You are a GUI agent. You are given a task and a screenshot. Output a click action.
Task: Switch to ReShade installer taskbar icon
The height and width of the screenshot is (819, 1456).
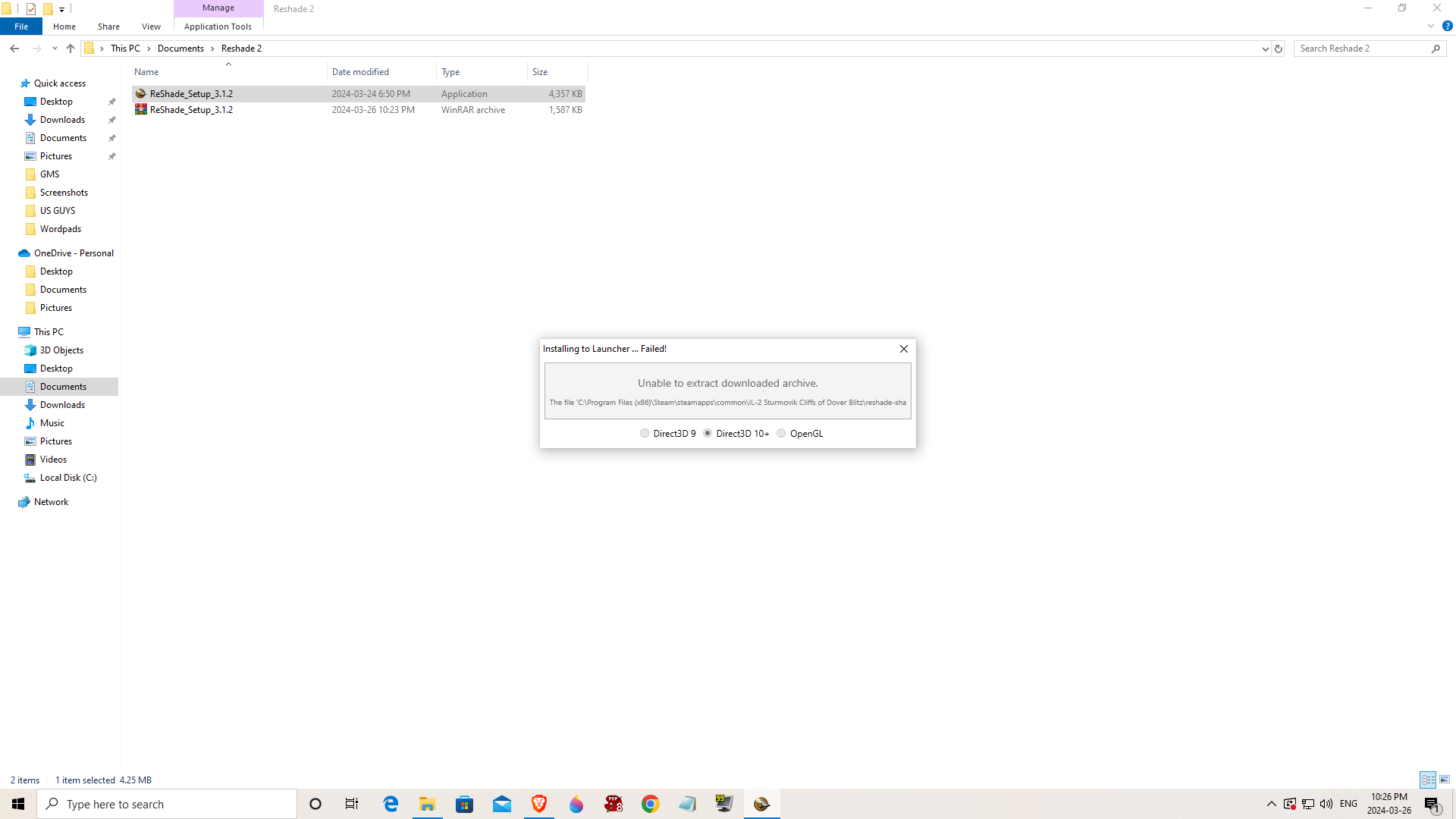coord(762,804)
